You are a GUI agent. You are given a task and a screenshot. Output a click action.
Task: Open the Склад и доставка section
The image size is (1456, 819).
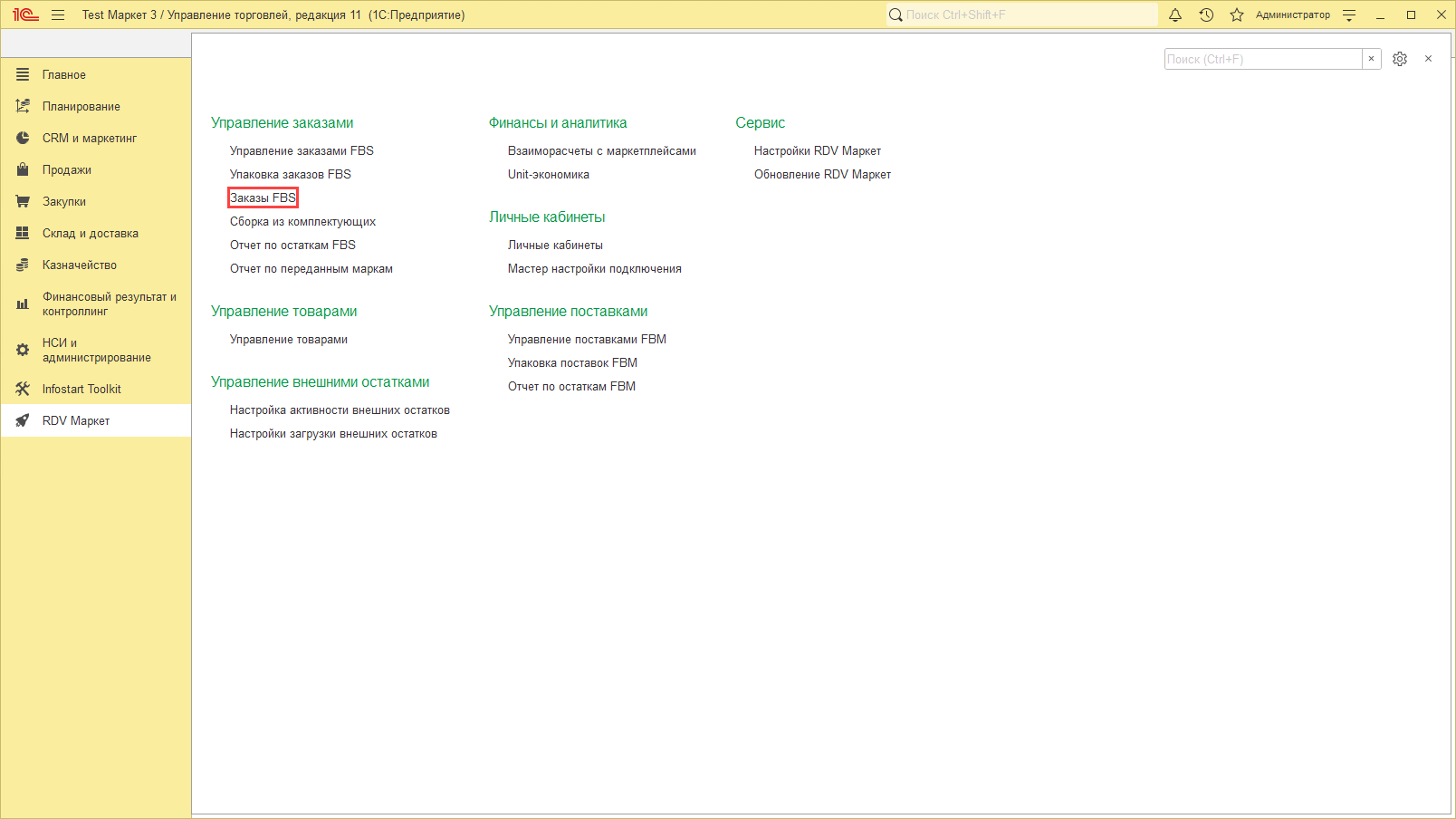[x=96, y=233]
